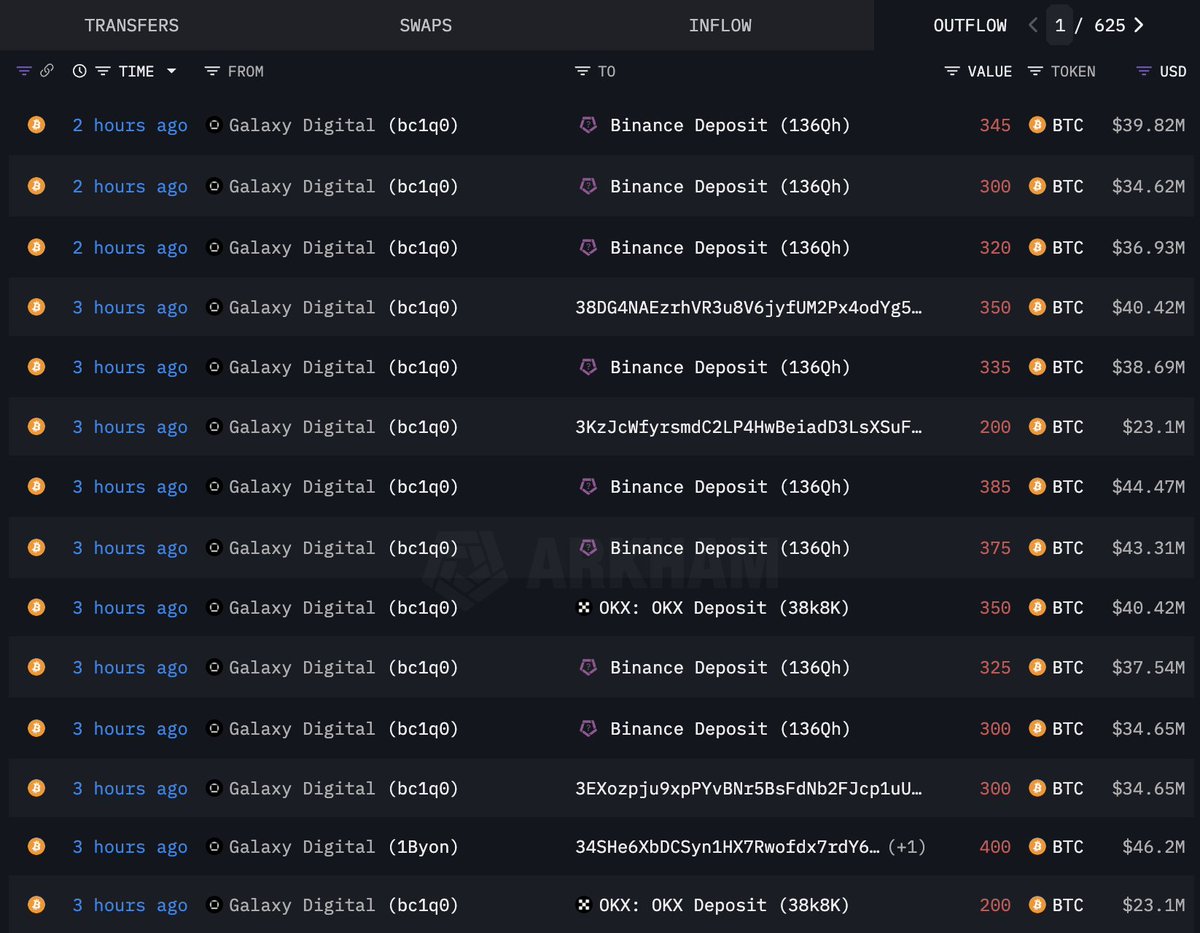Open recipient address 3KzJcWfyrsmdC2LP4HwBeiadD3LsXSuF…

748,427
